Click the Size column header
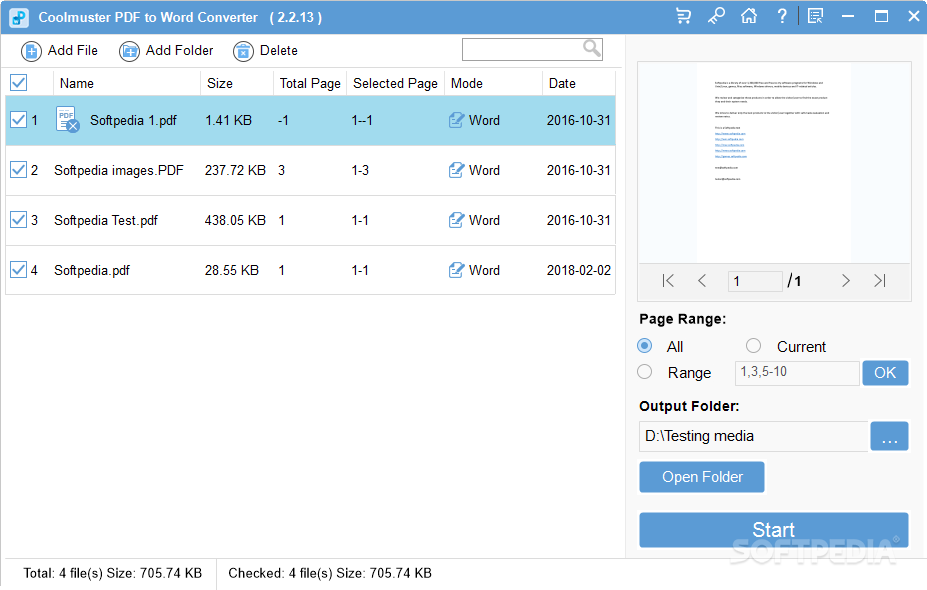 click(x=220, y=83)
